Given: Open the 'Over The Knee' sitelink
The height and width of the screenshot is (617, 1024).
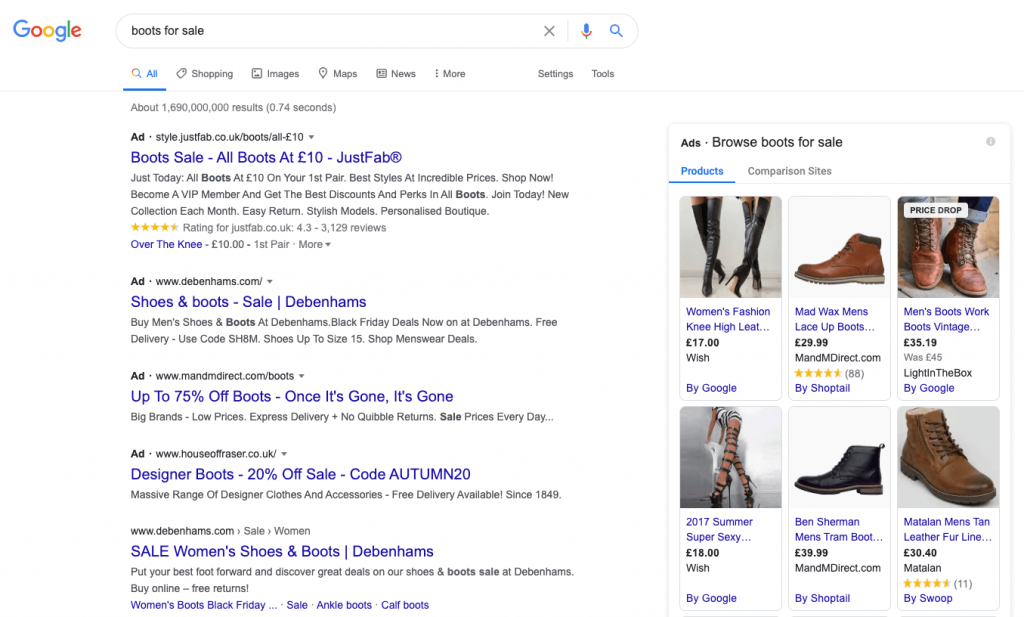Looking at the screenshot, I should point(167,244).
